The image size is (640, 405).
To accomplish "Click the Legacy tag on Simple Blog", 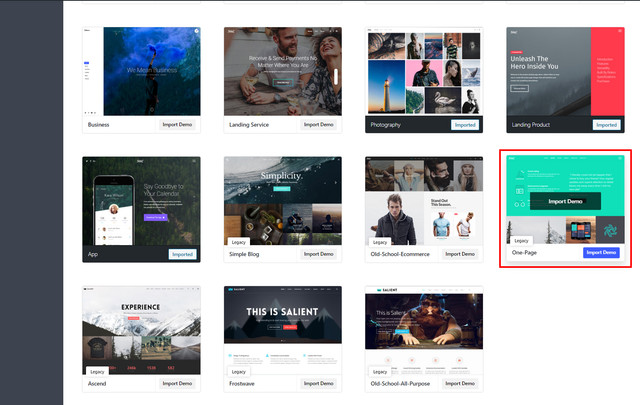I will 239,242.
